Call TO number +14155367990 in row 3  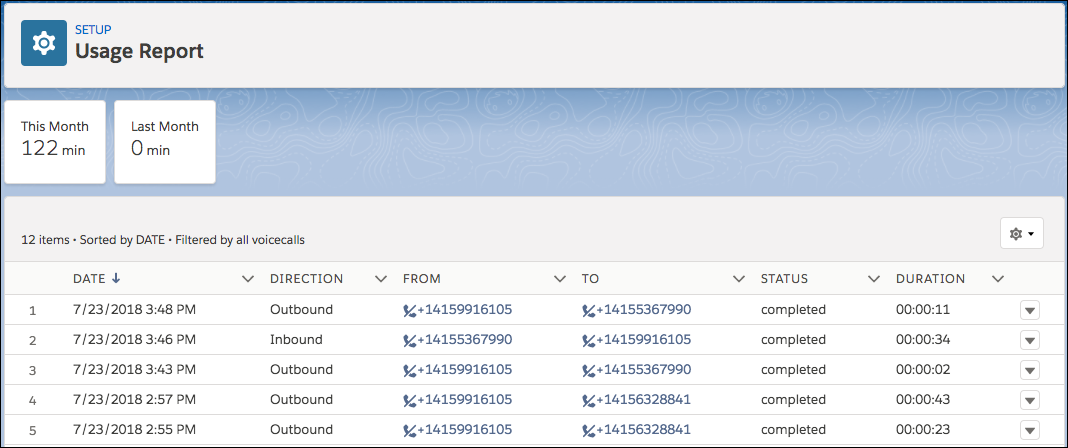(644, 369)
